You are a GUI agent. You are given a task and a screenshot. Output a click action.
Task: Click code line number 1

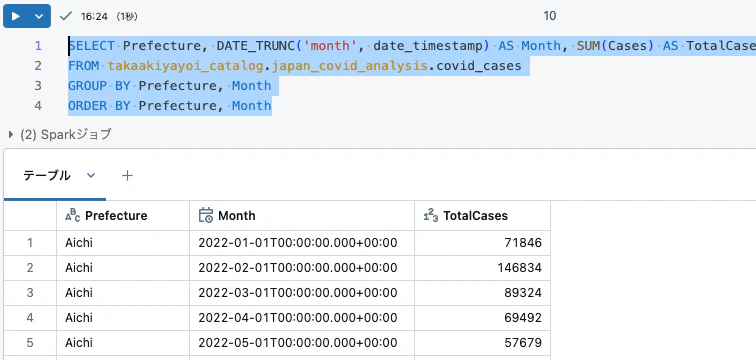pyautogui.click(x=38, y=46)
